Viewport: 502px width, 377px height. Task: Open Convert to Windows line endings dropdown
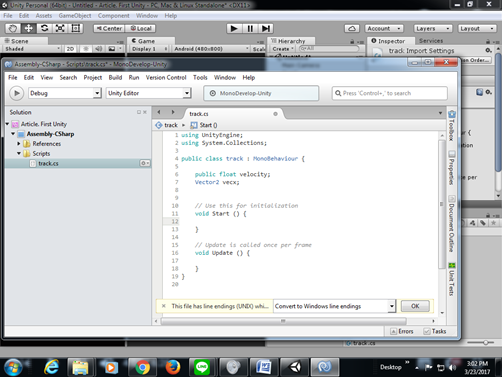(x=334, y=306)
